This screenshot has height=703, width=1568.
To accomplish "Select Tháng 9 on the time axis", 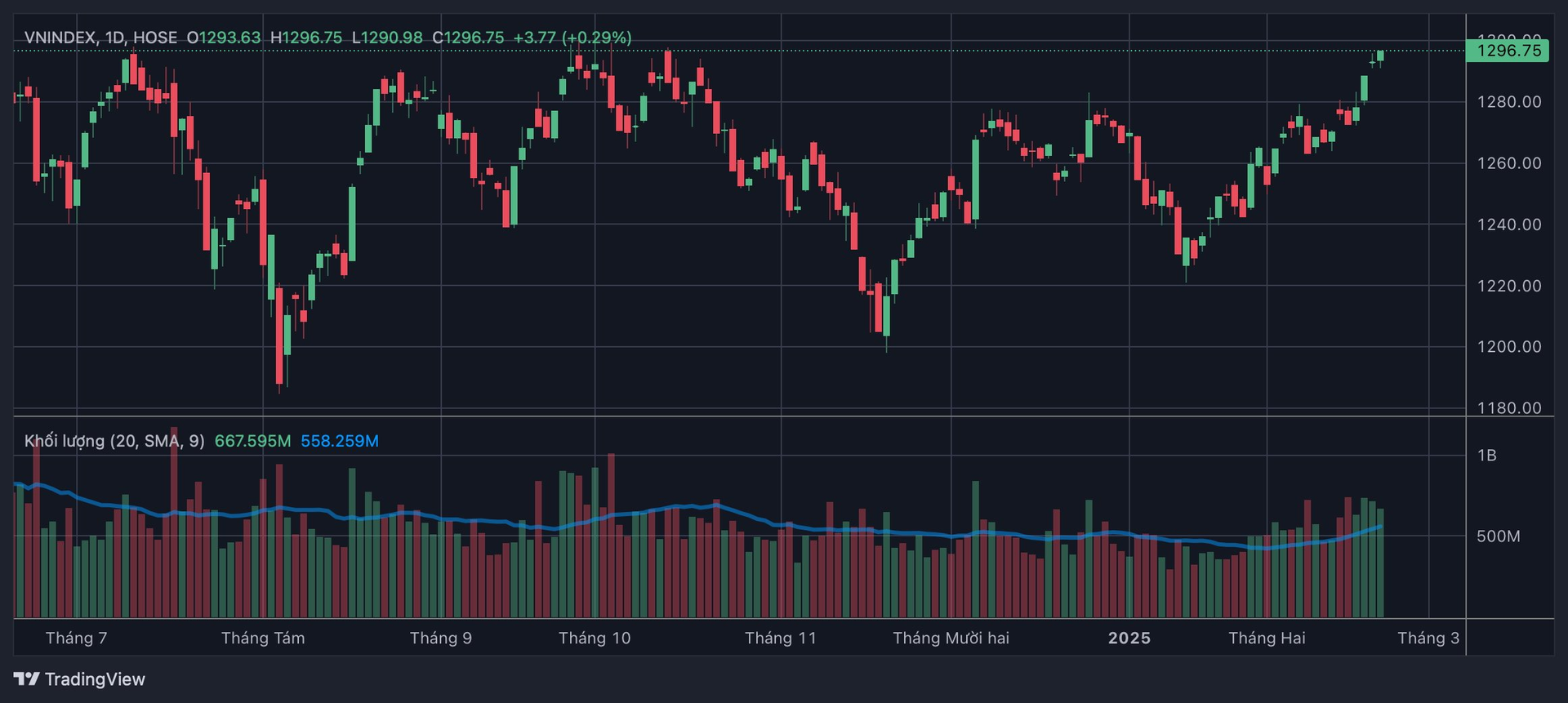I will point(441,638).
